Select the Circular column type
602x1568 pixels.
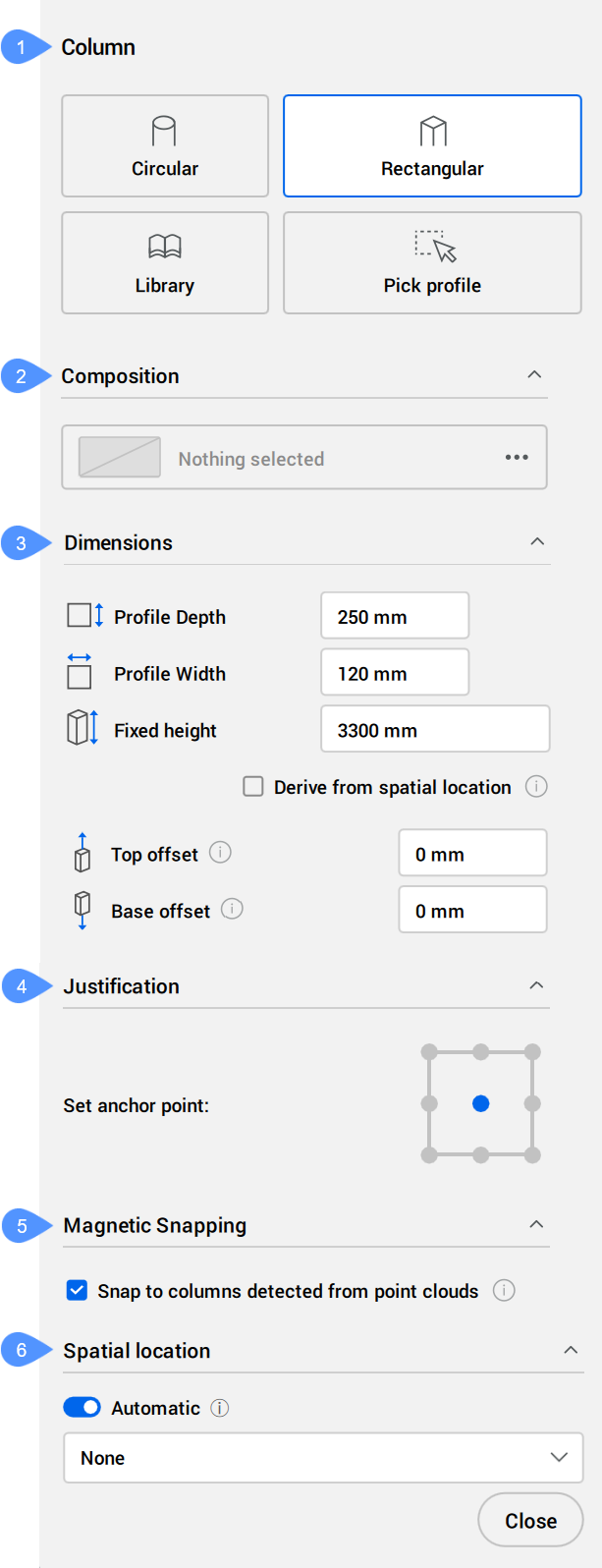pyautogui.click(x=165, y=146)
